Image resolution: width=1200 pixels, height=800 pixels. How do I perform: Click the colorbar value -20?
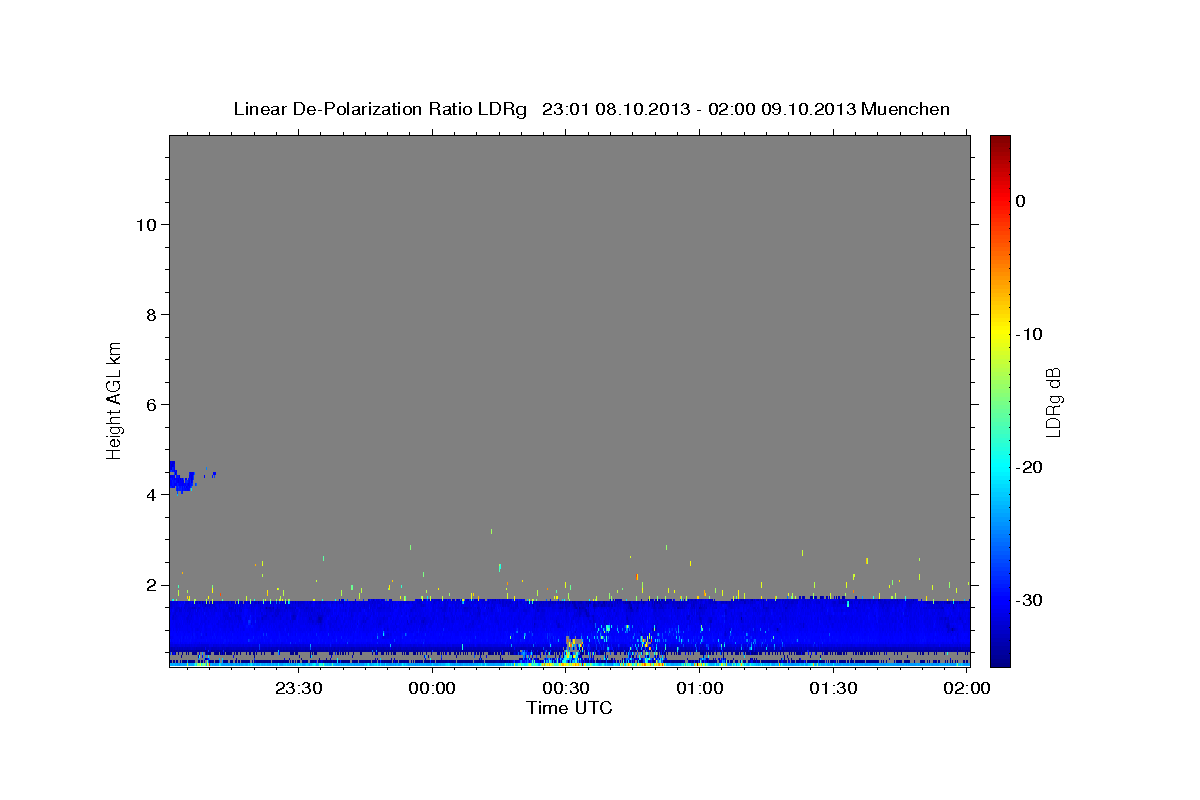tap(1030, 467)
